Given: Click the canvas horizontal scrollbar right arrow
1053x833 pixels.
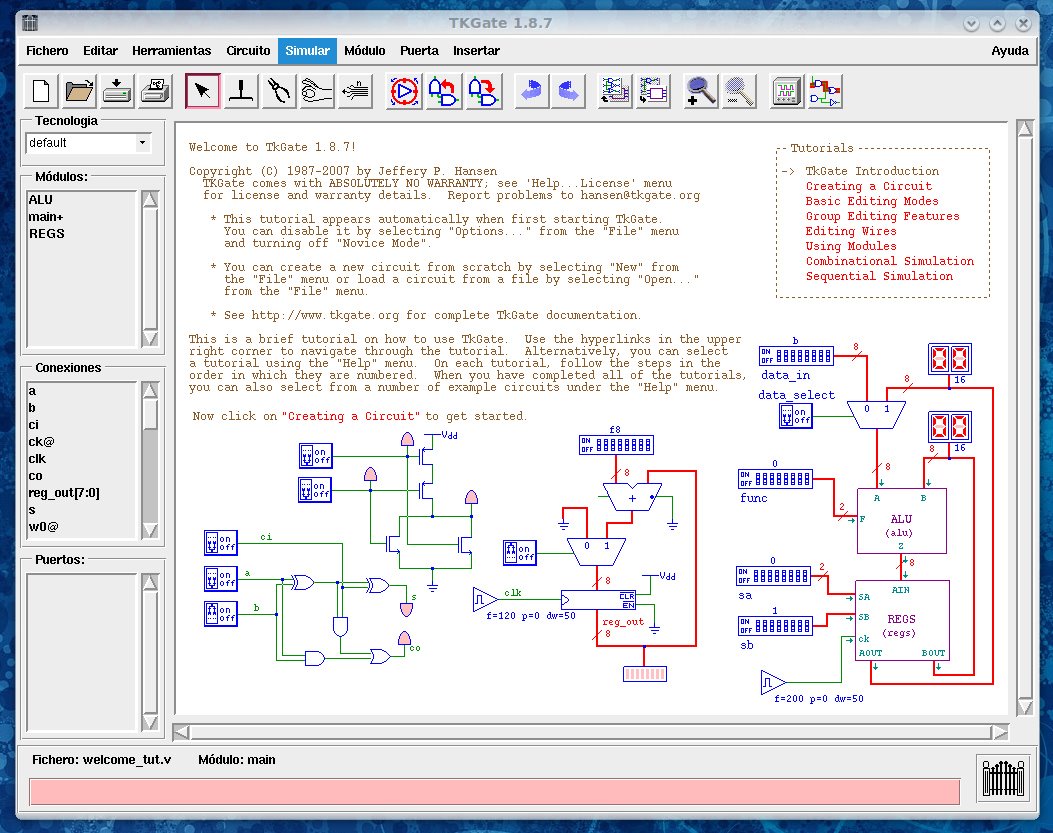Looking at the screenshot, I should point(1001,732).
